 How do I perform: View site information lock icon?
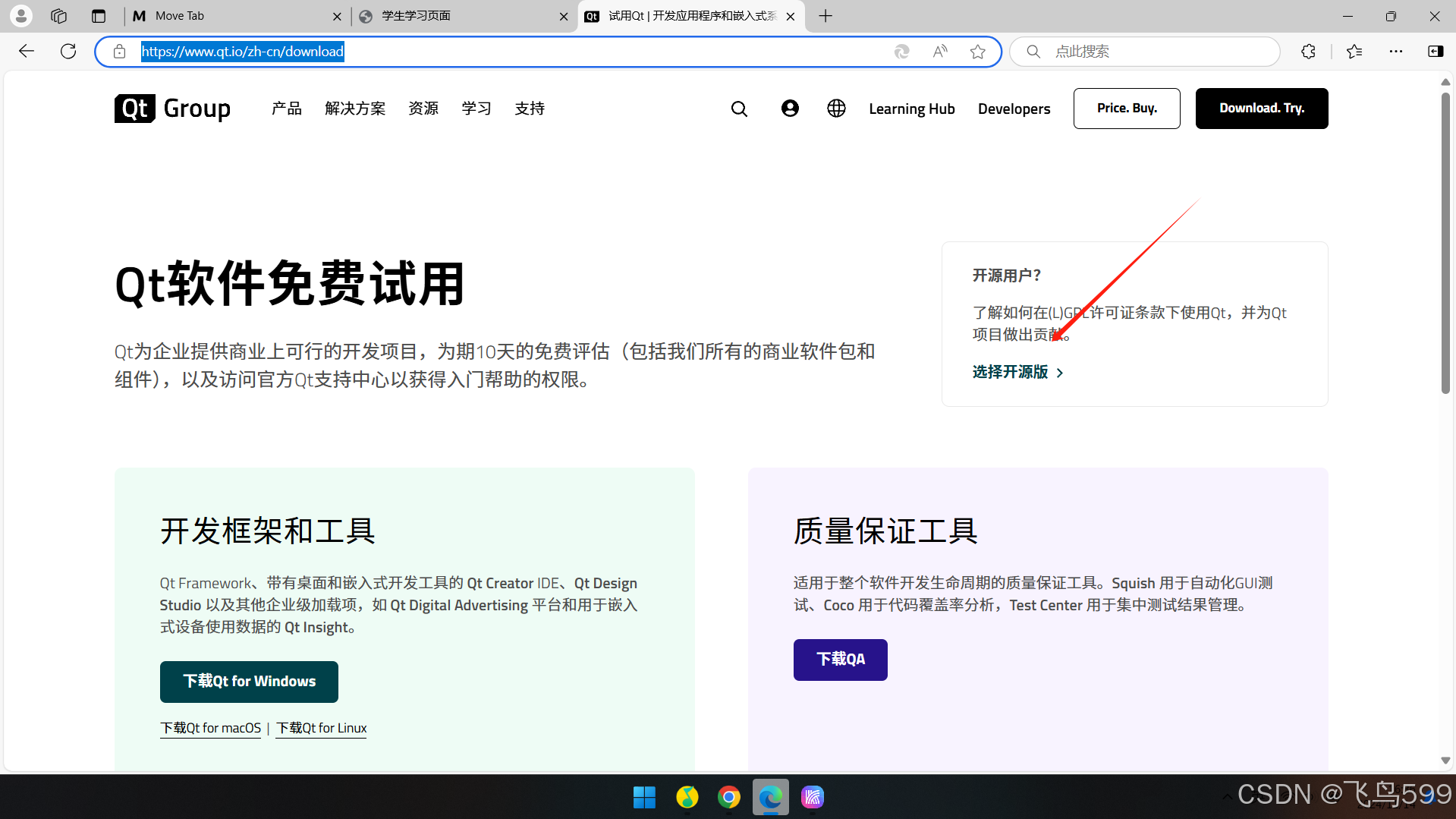tap(119, 51)
